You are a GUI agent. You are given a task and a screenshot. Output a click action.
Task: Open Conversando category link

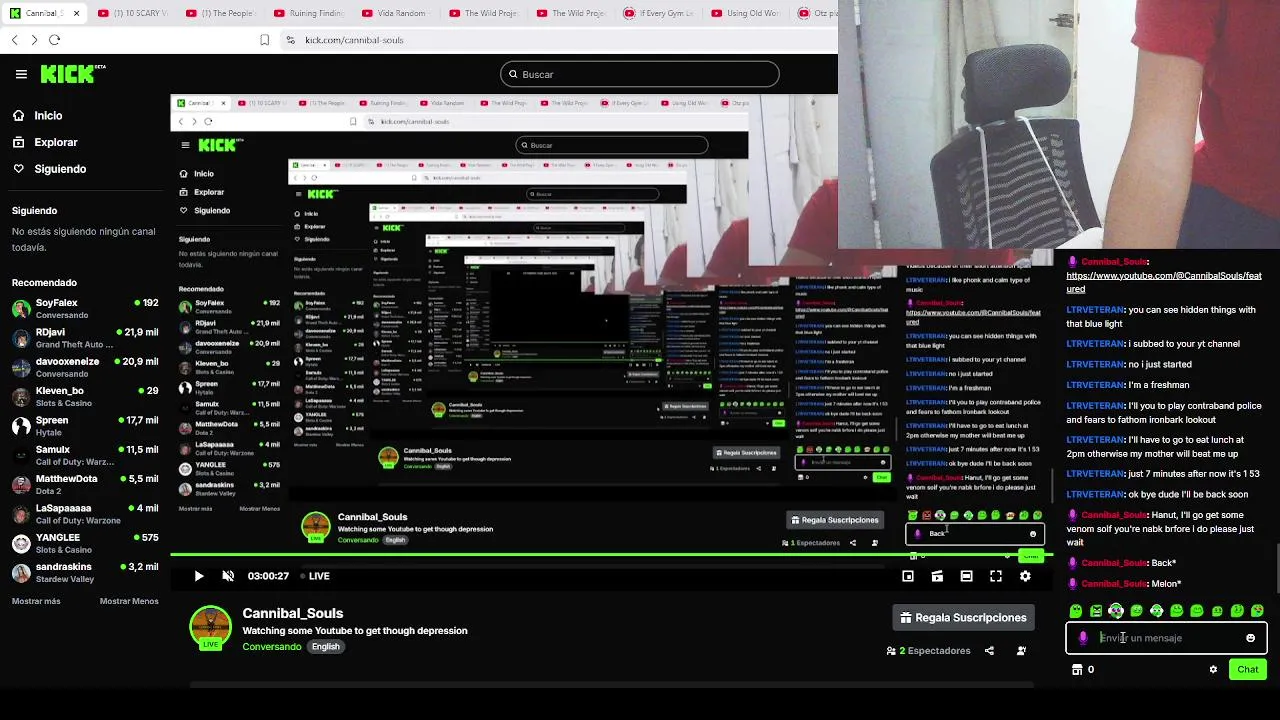[x=271, y=647]
